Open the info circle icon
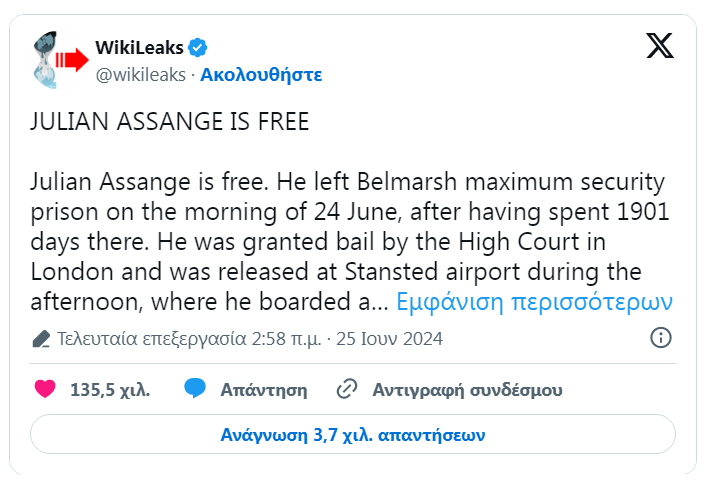The width and height of the screenshot is (710, 482). click(660, 338)
